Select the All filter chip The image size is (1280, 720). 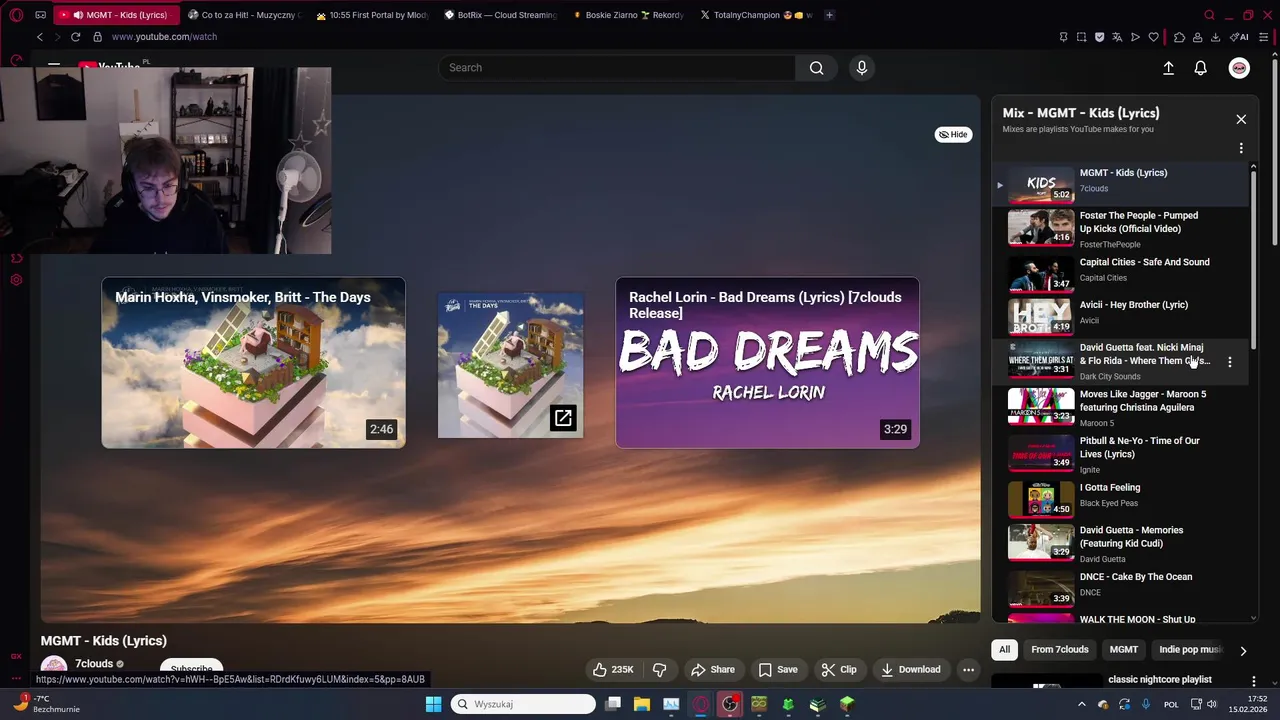(1004, 649)
